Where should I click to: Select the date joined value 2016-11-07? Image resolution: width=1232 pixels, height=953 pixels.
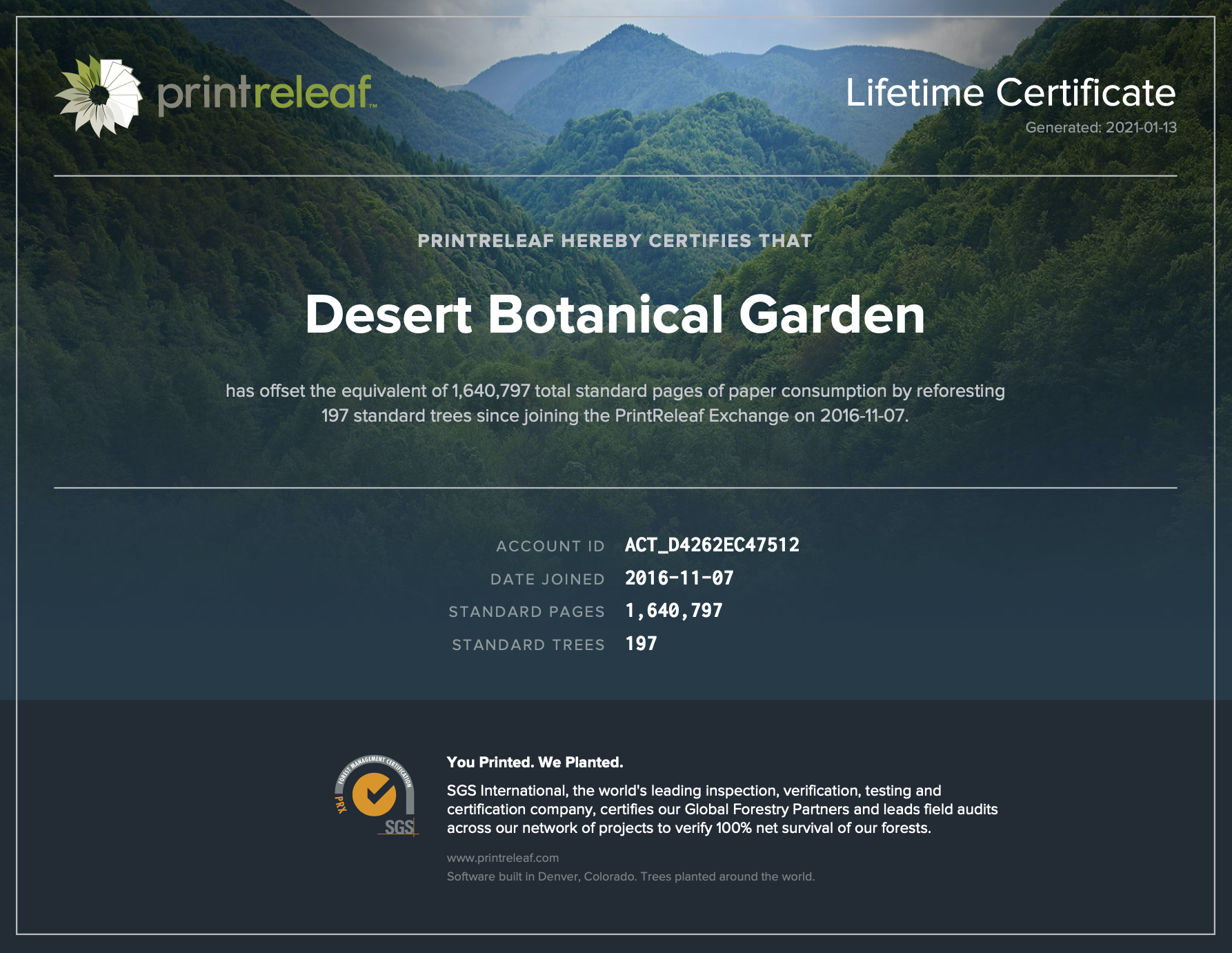679,578
